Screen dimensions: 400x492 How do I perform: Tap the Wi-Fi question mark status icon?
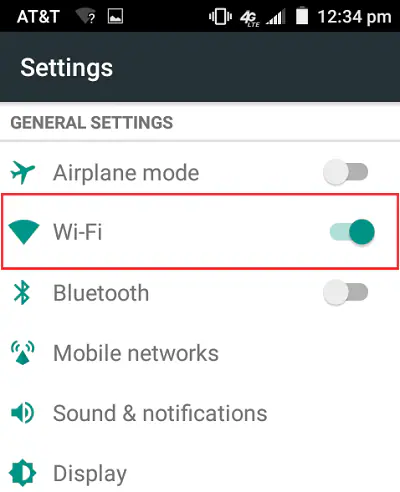point(86,16)
